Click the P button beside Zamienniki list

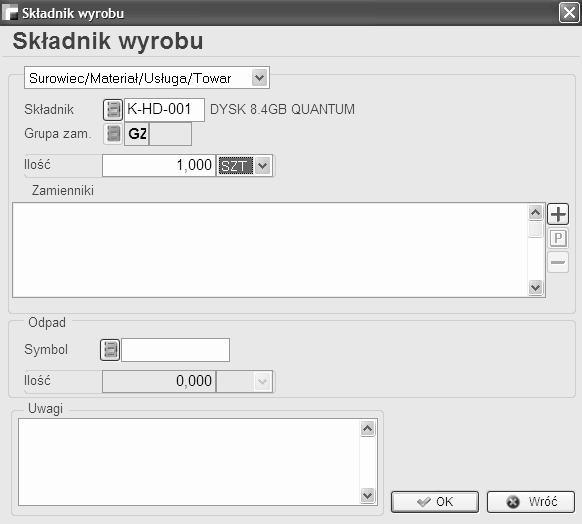pos(558,238)
